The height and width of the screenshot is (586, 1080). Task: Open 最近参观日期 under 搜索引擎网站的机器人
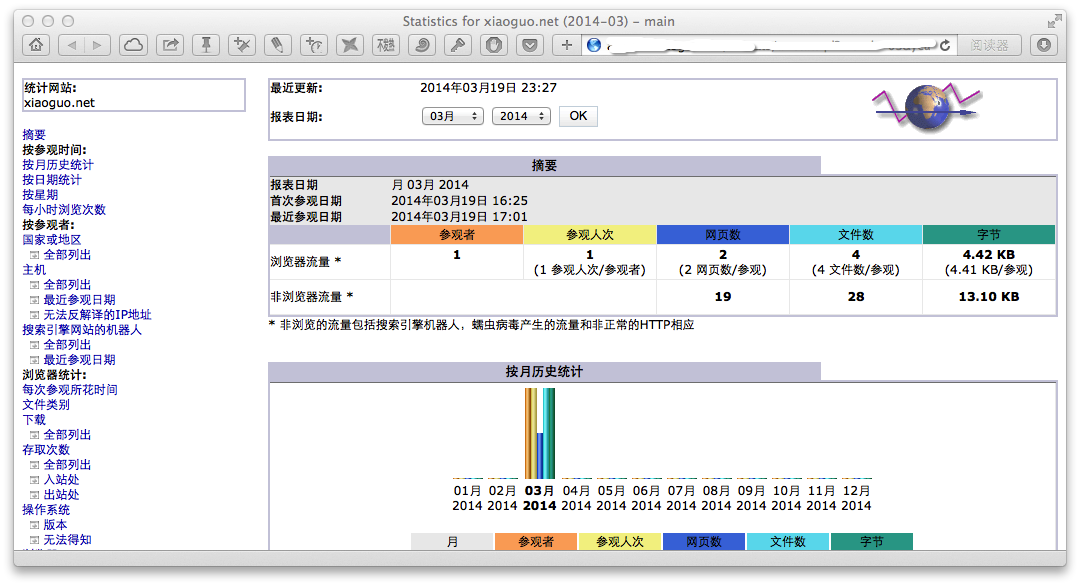[79, 359]
